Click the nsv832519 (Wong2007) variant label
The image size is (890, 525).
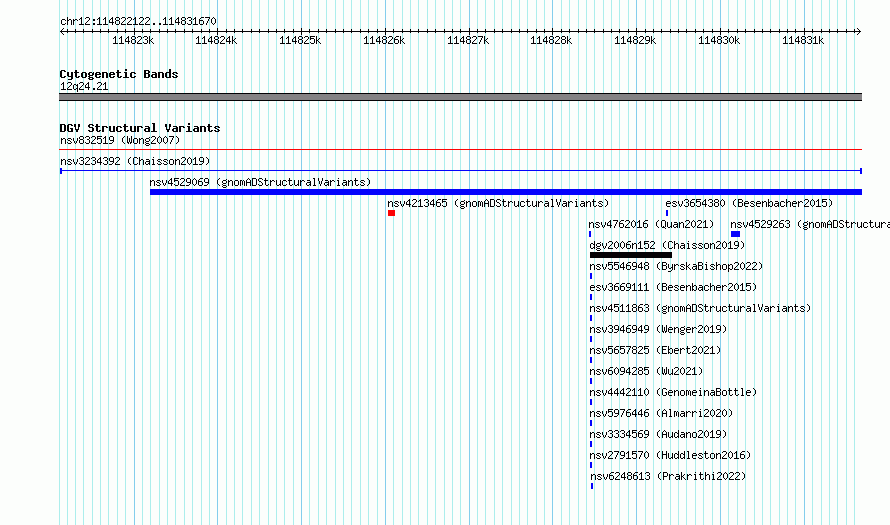(120, 140)
